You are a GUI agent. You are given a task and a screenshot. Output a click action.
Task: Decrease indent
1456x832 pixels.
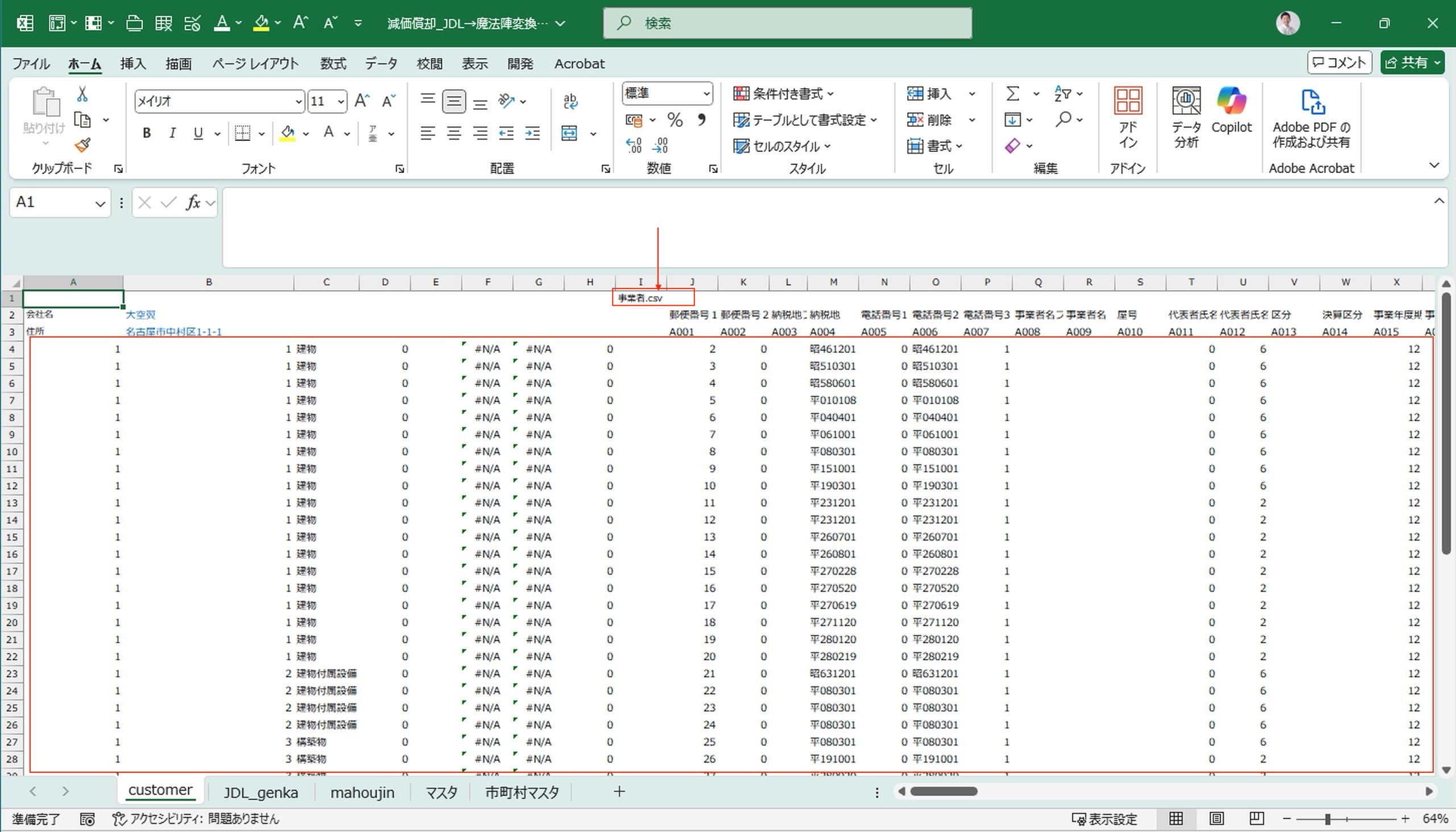pyautogui.click(x=506, y=134)
